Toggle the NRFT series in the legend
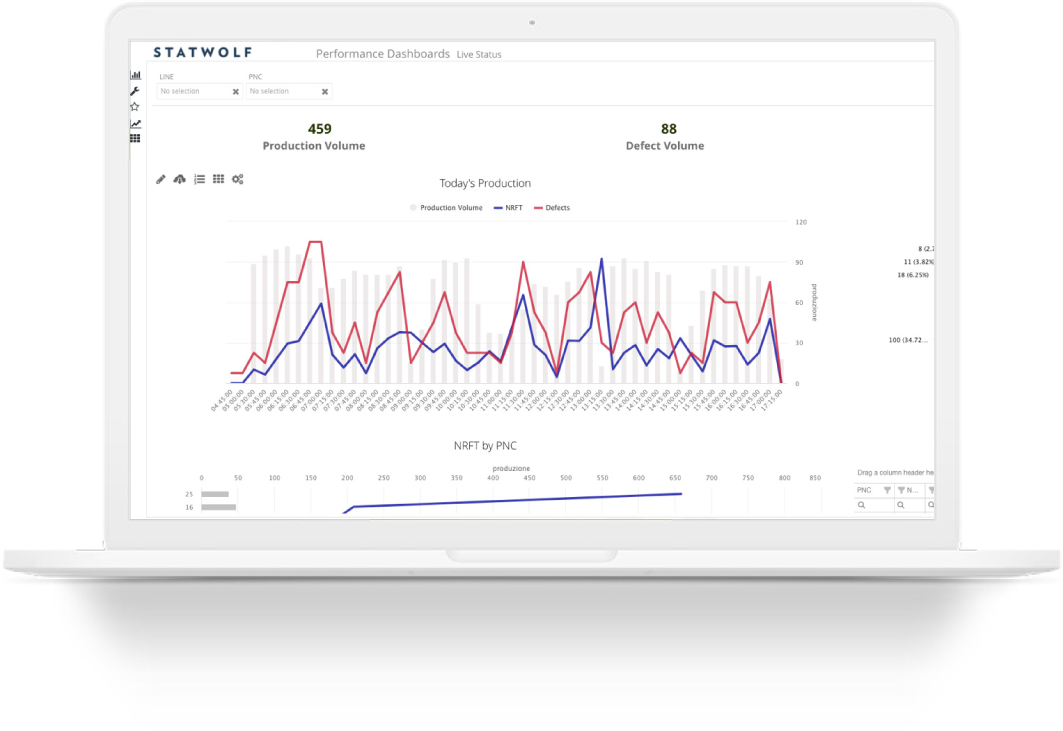The image size is (1063, 731). click(x=508, y=208)
